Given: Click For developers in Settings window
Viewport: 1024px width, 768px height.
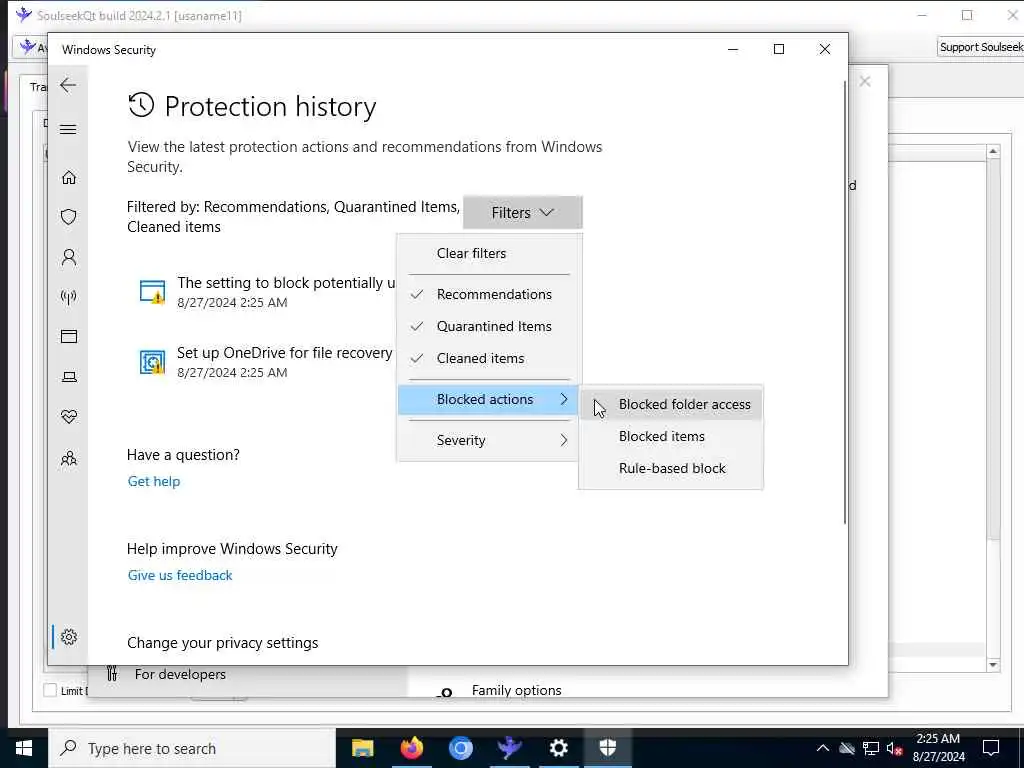Looking at the screenshot, I should coord(180,675).
